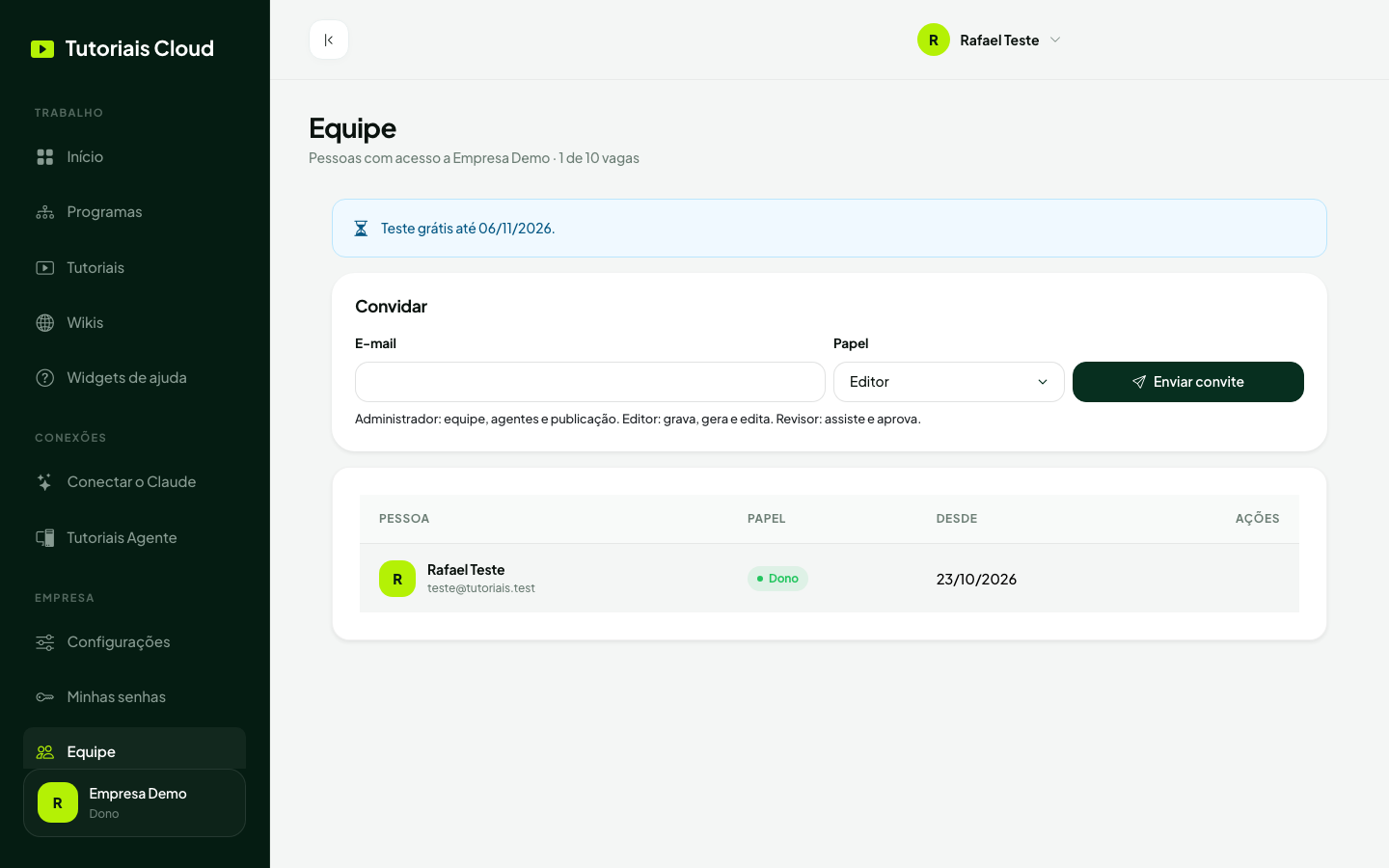Open Tutoriais Agente menu item
Screen dimensions: 1389x868
pos(134,538)
